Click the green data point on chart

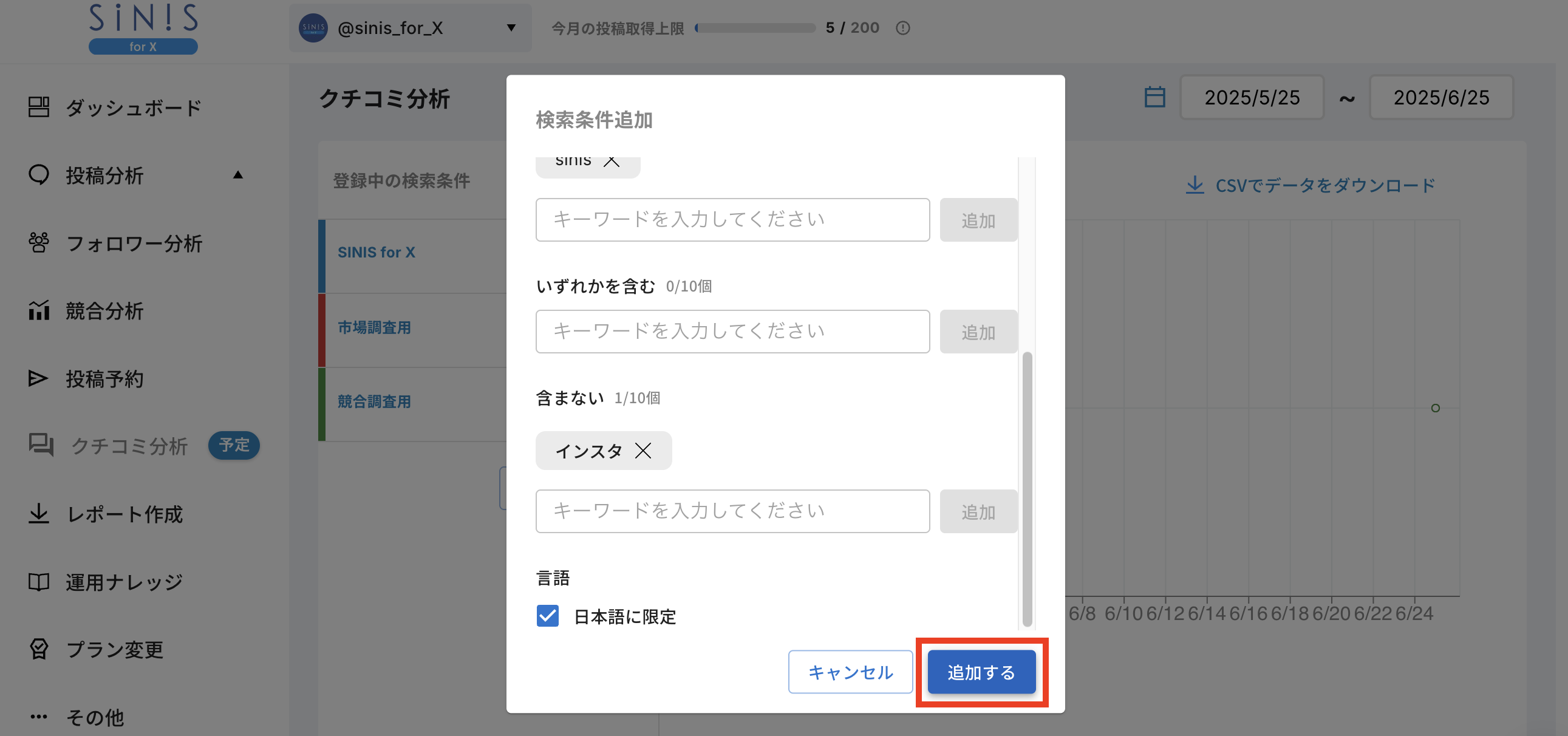click(x=1435, y=408)
